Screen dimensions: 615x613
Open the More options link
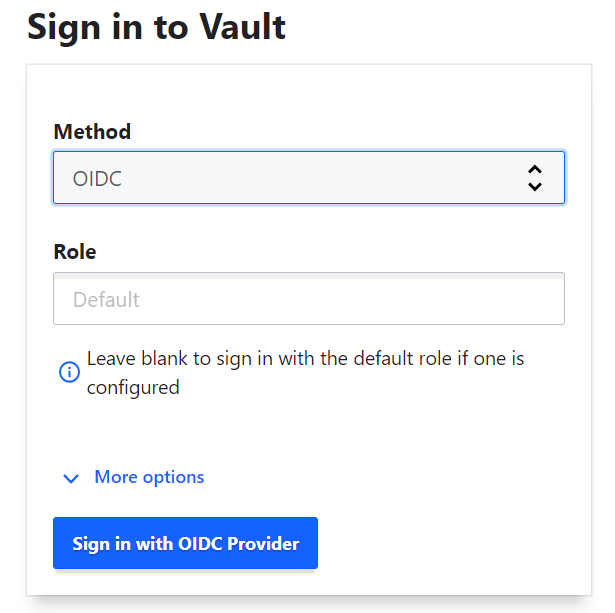point(149,477)
